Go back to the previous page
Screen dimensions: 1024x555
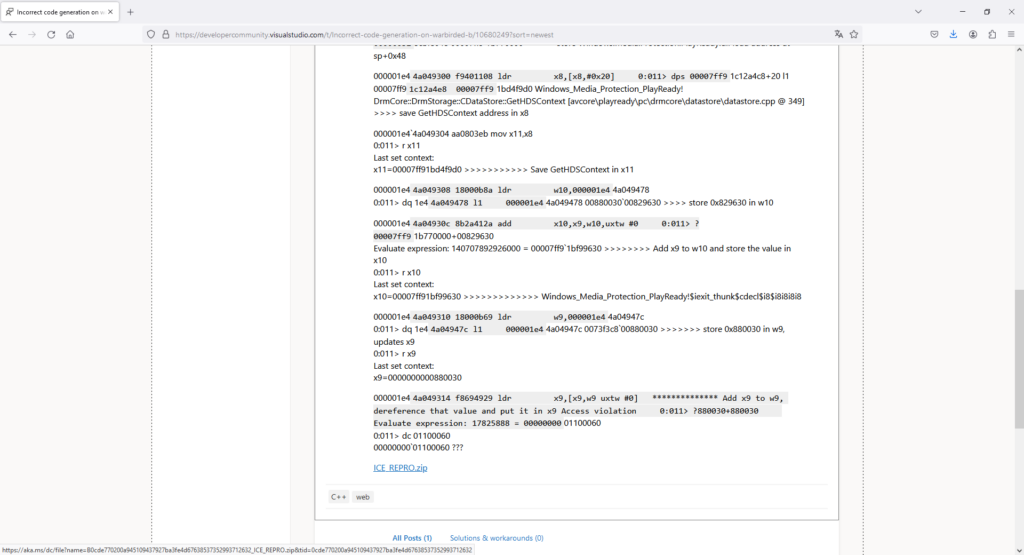[12, 34]
